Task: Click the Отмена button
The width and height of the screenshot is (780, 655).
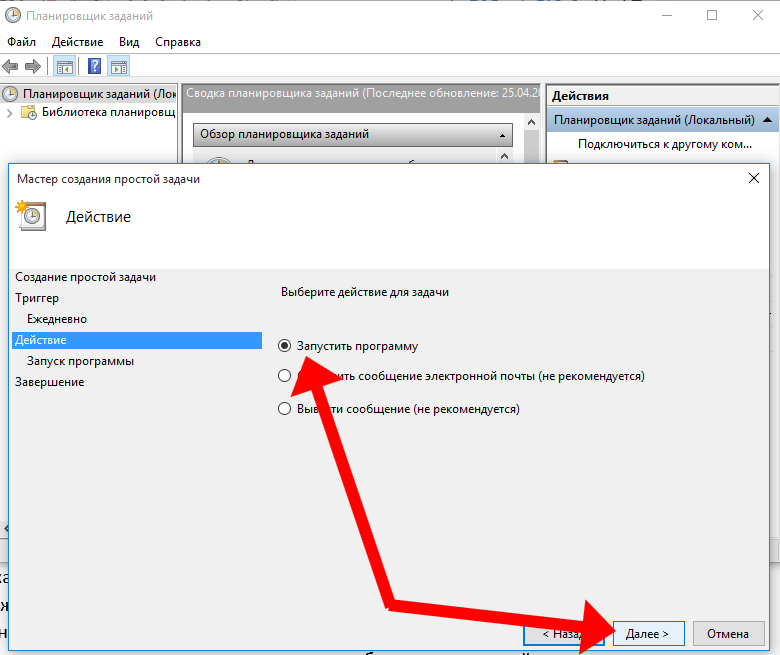Action: 727,634
